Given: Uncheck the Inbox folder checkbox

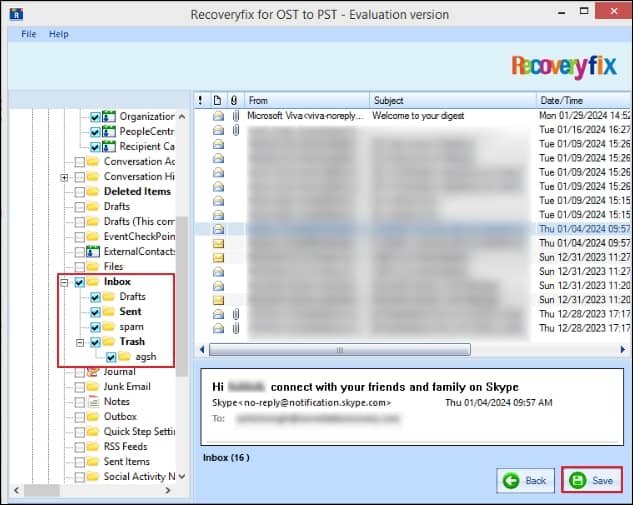Looking at the screenshot, I should coord(80,283).
